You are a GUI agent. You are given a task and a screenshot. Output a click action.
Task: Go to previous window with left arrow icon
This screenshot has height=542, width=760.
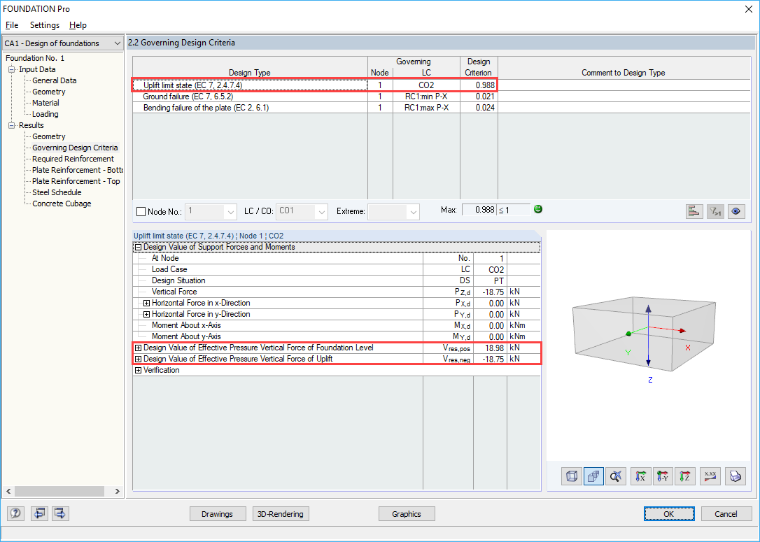[39, 513]
